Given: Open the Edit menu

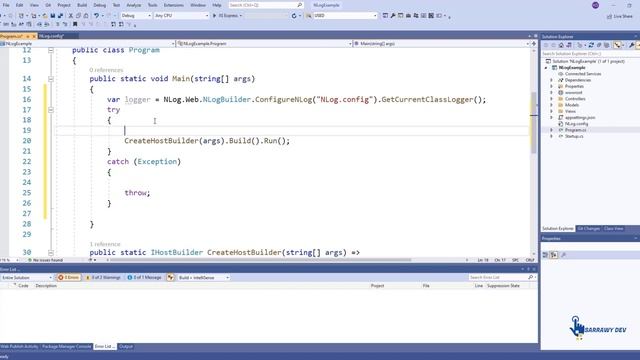Looking at the screenshot, I should coord(19,5).
